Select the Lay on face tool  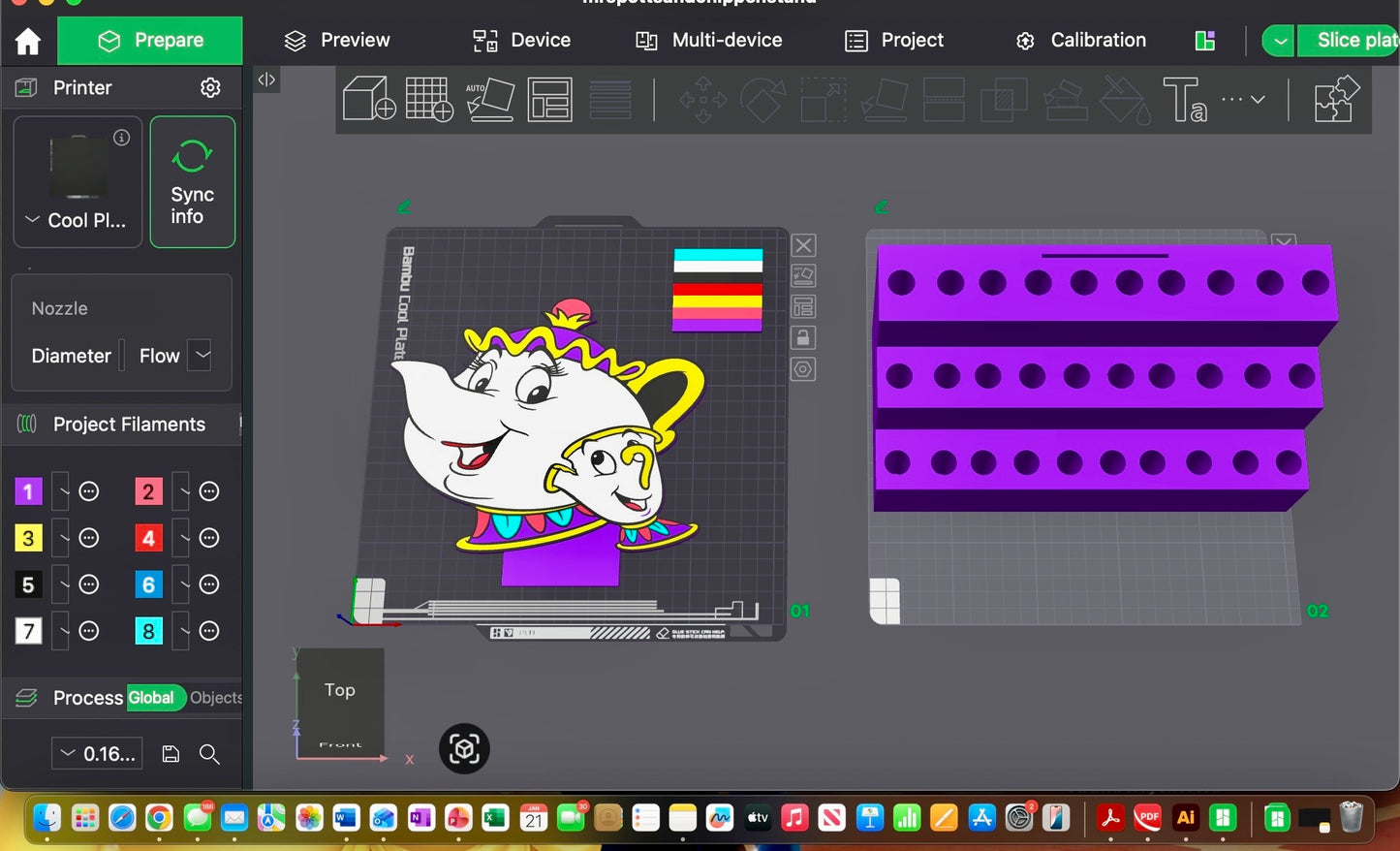pyautogui.click(x=884, y=100)
